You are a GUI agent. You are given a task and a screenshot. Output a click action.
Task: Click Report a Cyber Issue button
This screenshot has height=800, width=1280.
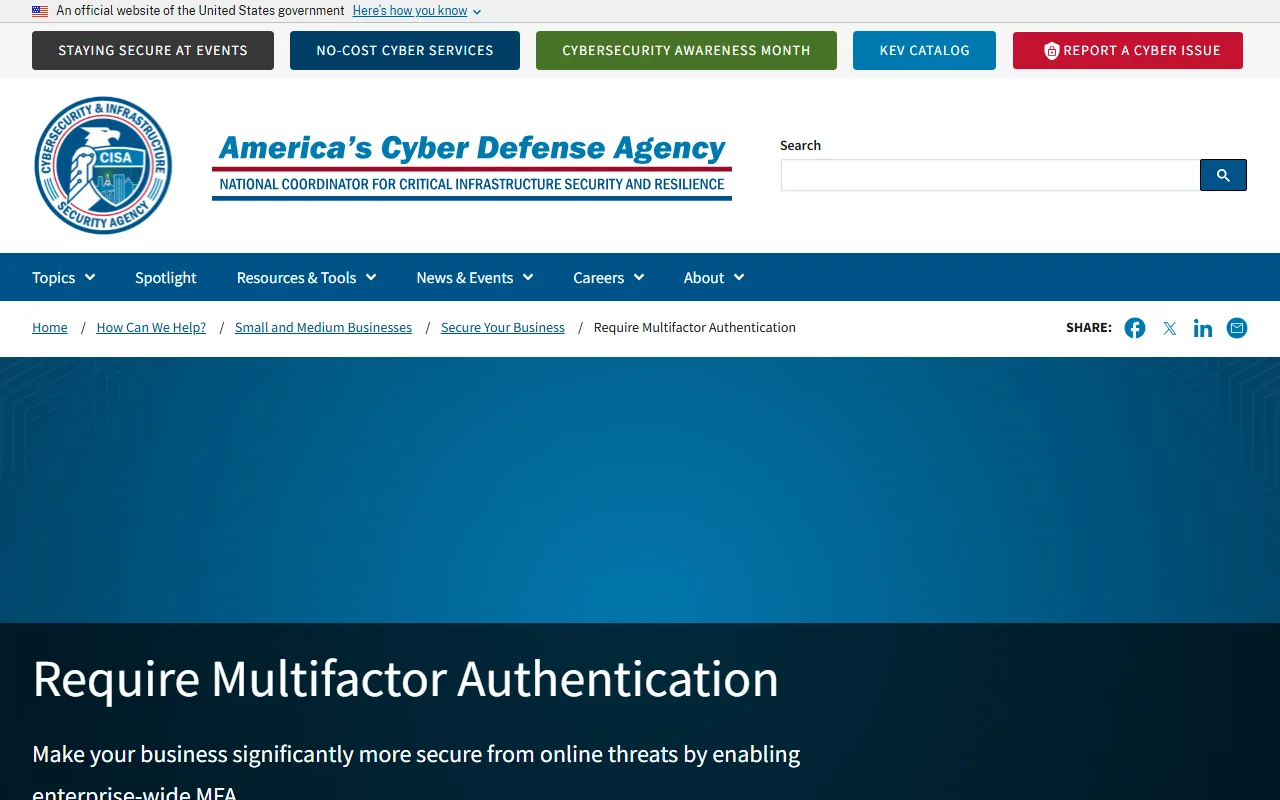coord(1128,51)
